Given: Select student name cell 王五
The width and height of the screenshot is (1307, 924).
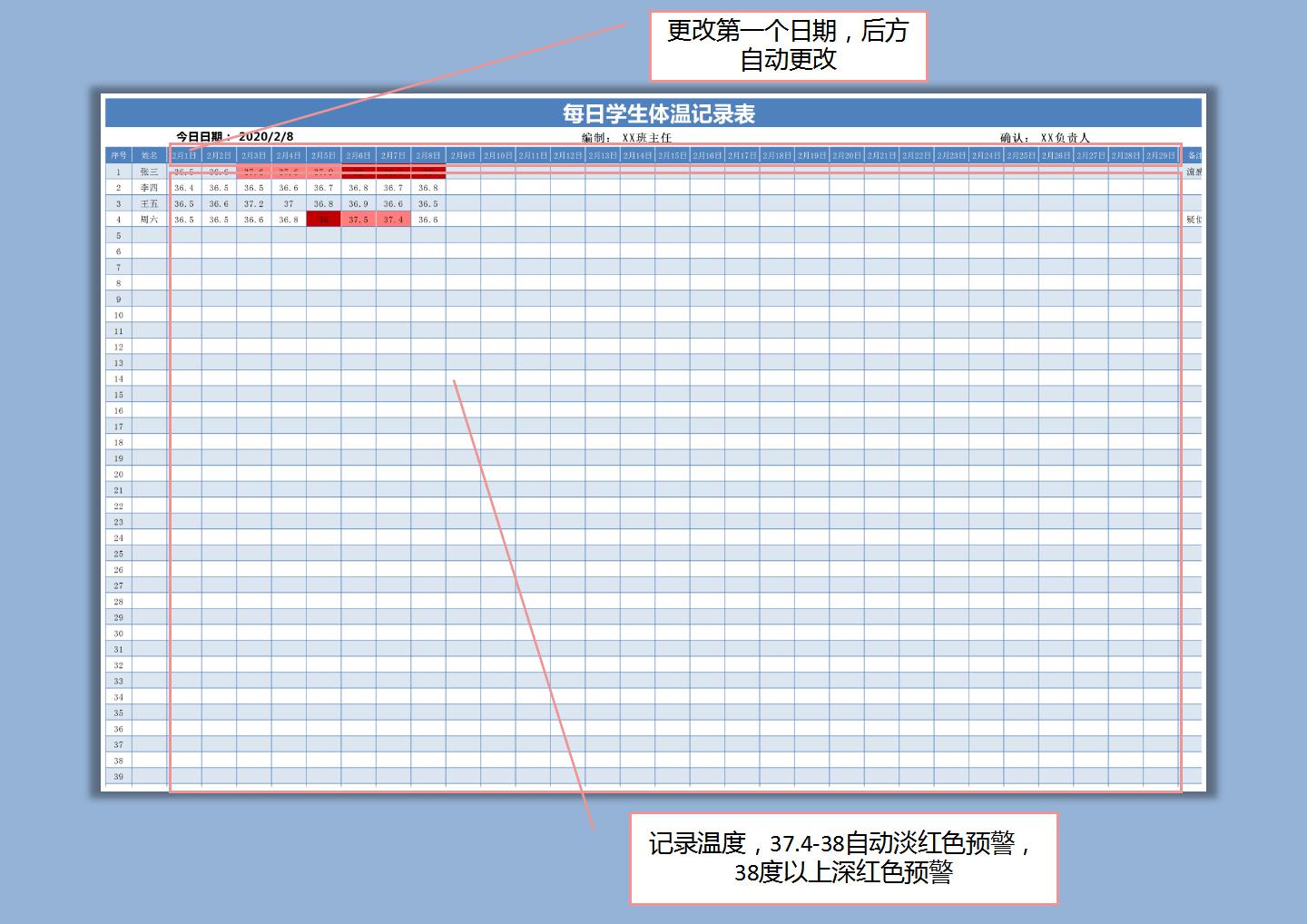Looking at the screenshot, I should 150,204.
